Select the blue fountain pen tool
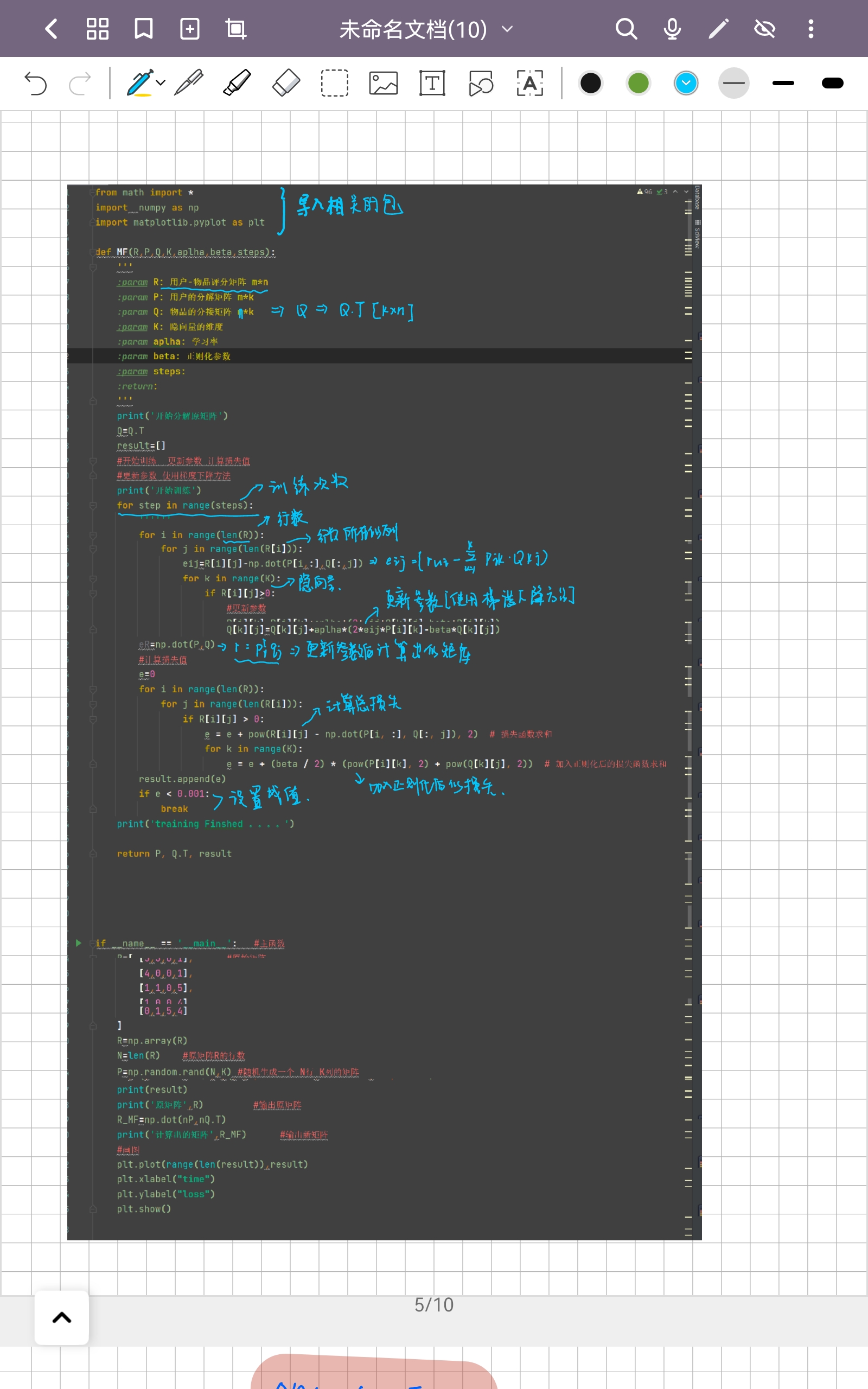 click(139, 82)
